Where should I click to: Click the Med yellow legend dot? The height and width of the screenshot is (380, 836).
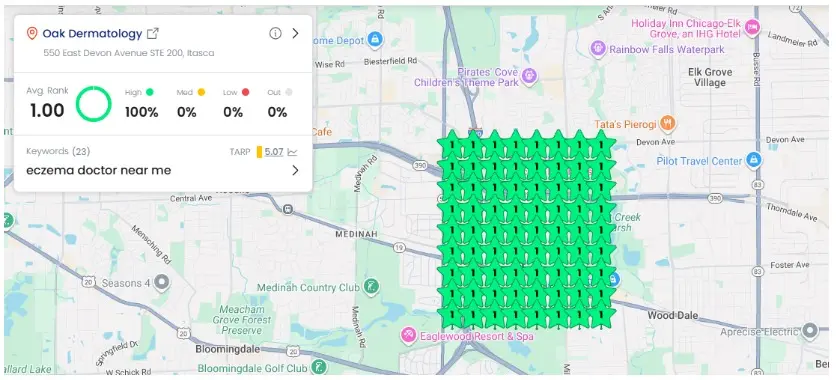point(202,92)
